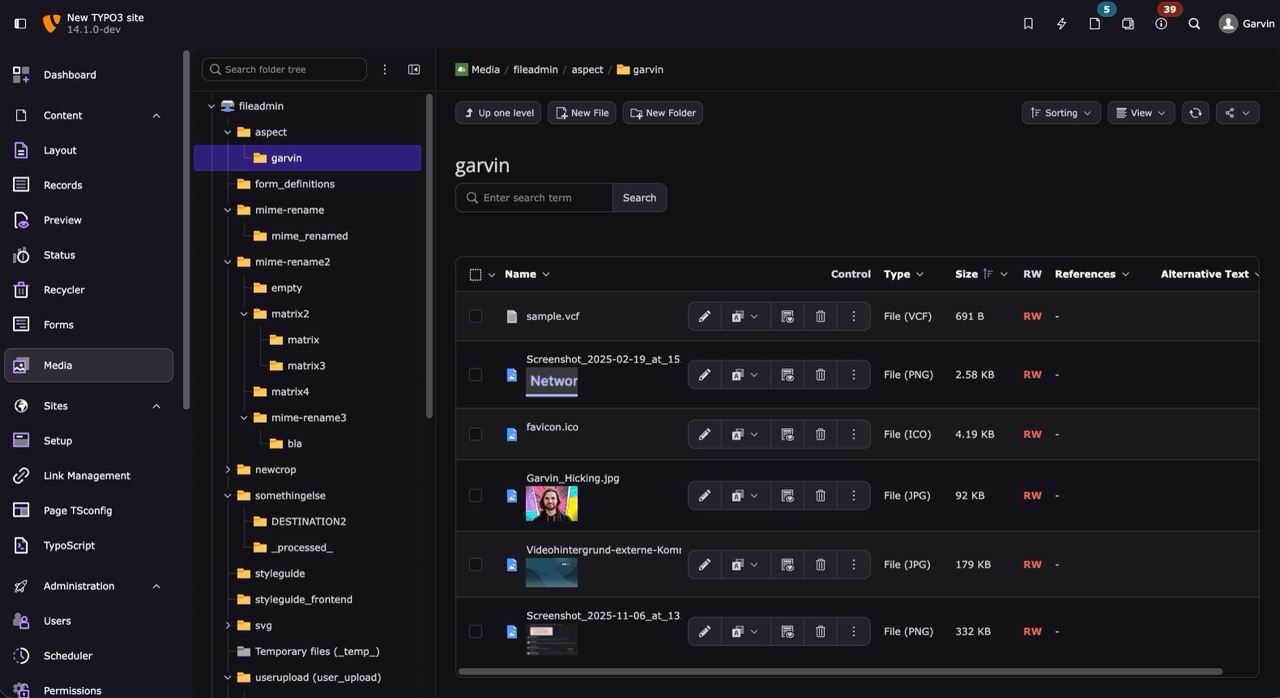Image resolution: width=1280 pixels, height=698 pixels.
Task: Open the View dropdown in the toolbar
Action: (1140, 112)
